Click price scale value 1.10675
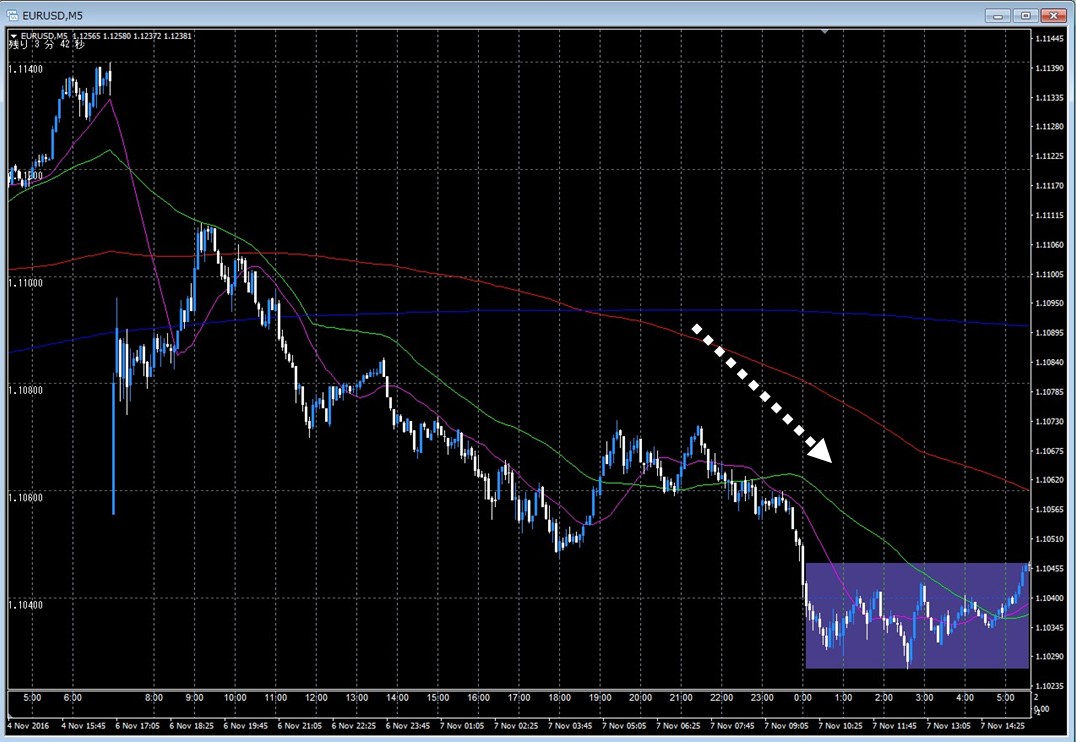 pyautogui.click(x=1048, y=450)
